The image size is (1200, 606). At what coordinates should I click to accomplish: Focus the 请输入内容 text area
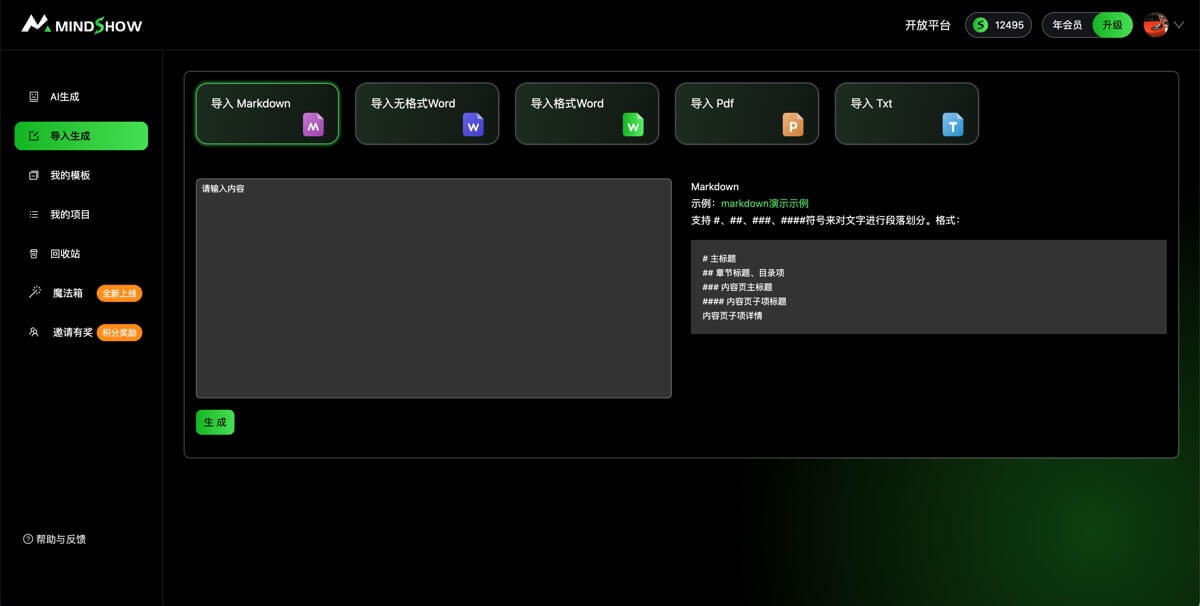click(433, 288)
